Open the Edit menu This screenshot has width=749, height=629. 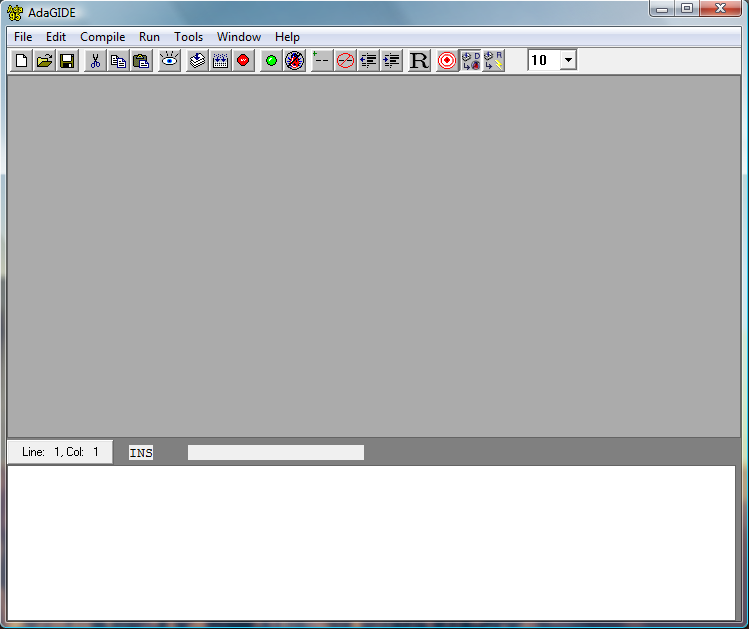[56, 37]
